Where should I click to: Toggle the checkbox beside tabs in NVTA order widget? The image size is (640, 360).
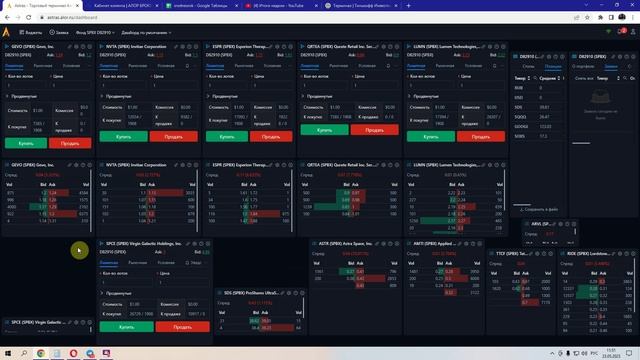(x=187, y=66)
